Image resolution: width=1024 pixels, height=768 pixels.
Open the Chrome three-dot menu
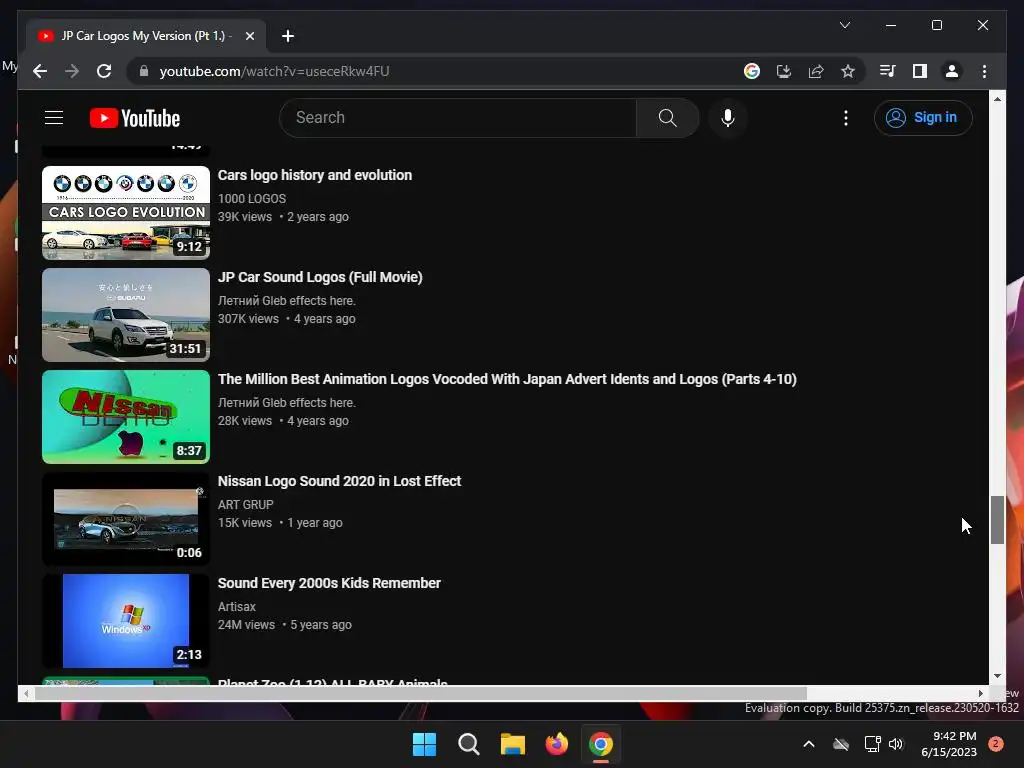tap(984, 71)
